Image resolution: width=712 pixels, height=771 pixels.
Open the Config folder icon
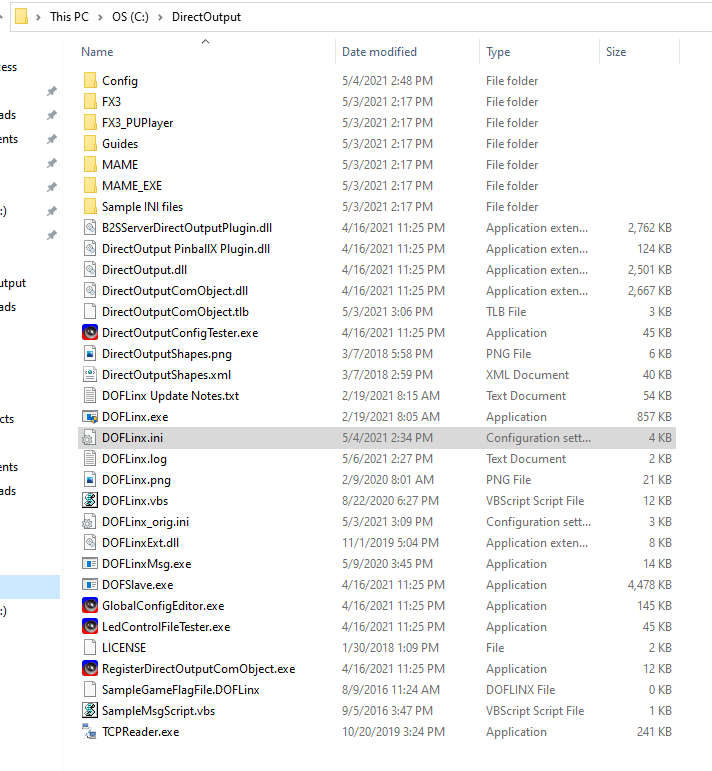point(90,81)
